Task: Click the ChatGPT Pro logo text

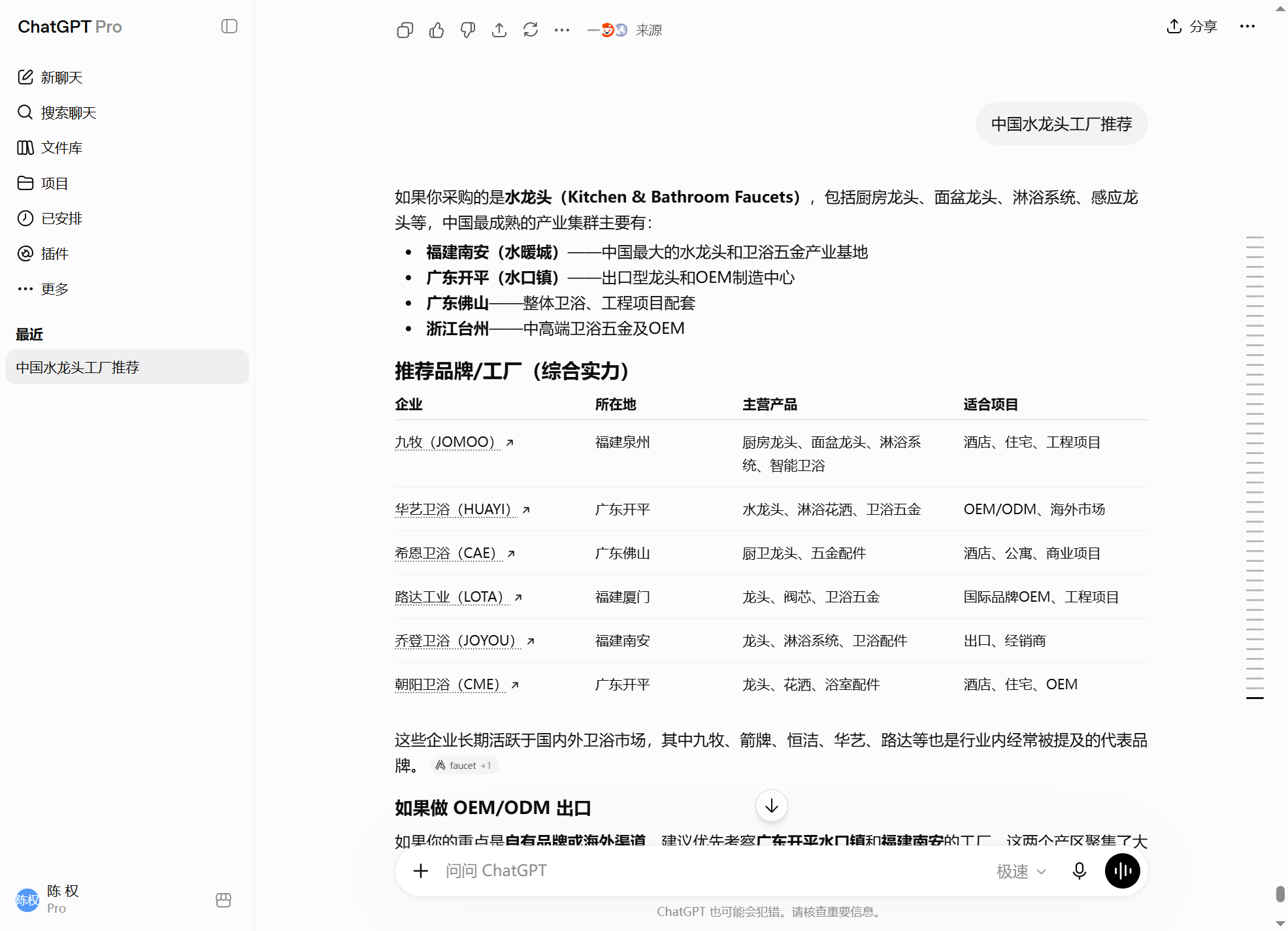Action: (70, 27)
